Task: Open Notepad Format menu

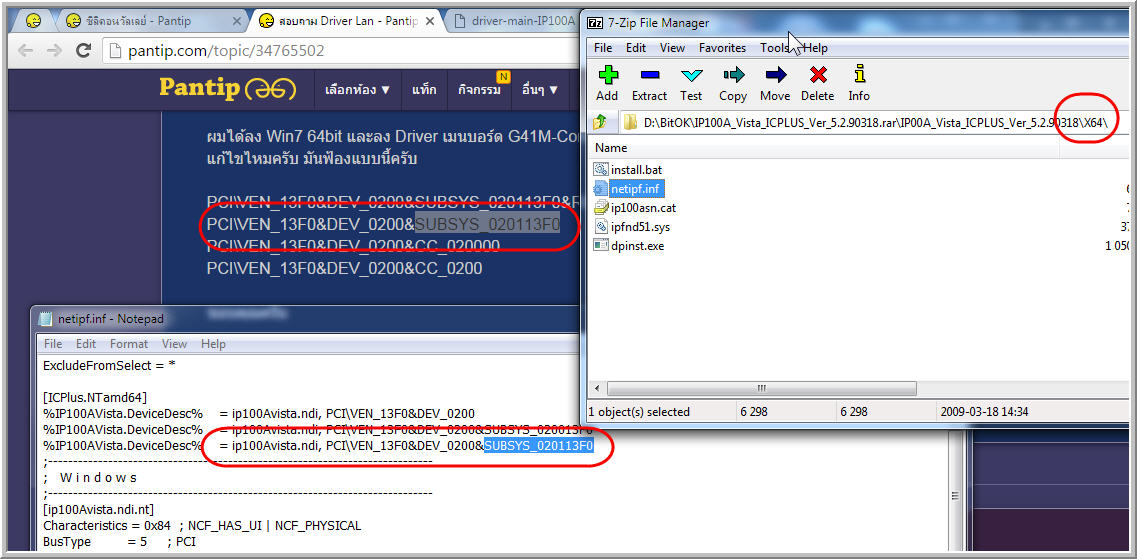Action: tap(129, 344)
